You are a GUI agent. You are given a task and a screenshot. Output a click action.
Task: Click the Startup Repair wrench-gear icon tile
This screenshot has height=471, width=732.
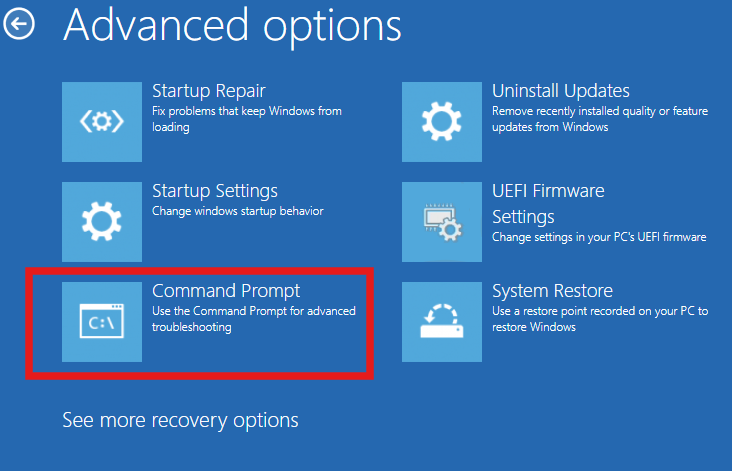click(102, 122)
